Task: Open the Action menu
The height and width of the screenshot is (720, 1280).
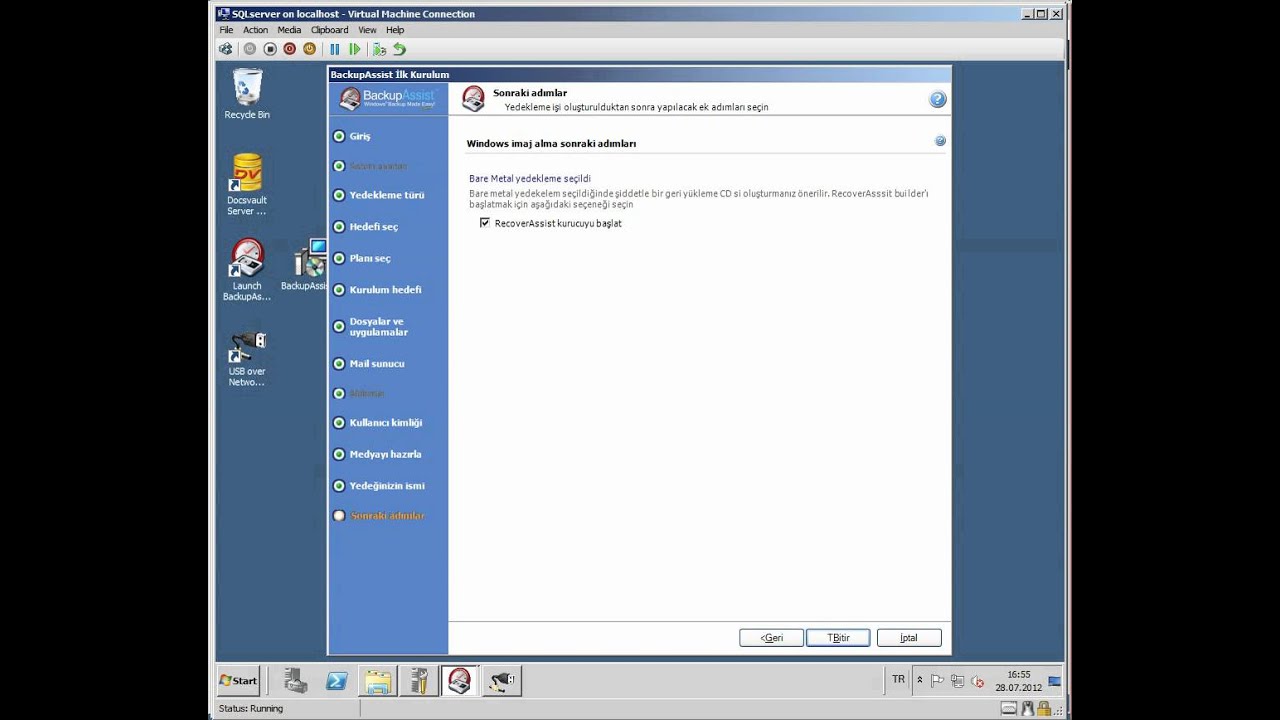Action: click(x=255, y=30)
